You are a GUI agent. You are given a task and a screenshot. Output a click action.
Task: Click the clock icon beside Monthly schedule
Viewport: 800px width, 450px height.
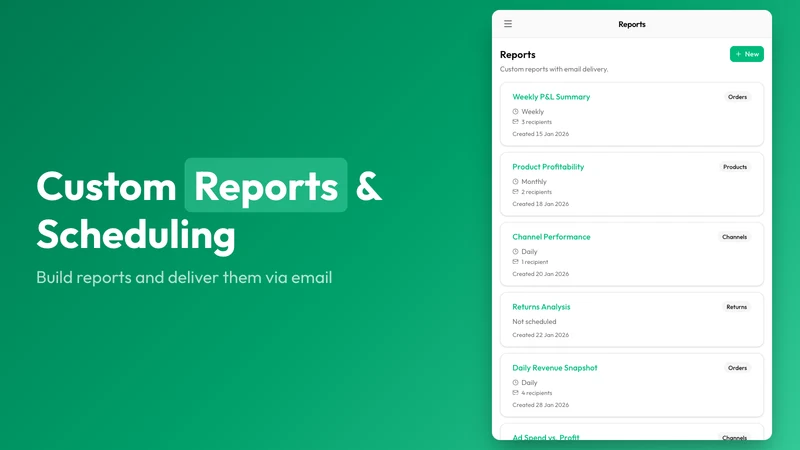[515, 181]
